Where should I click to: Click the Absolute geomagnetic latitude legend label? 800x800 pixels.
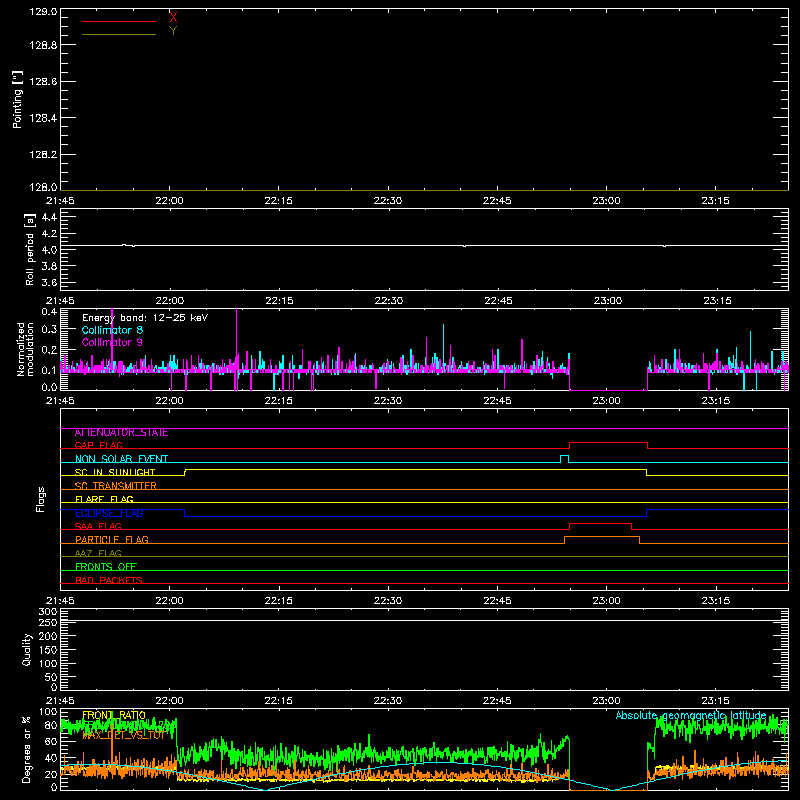pos(691,716)
